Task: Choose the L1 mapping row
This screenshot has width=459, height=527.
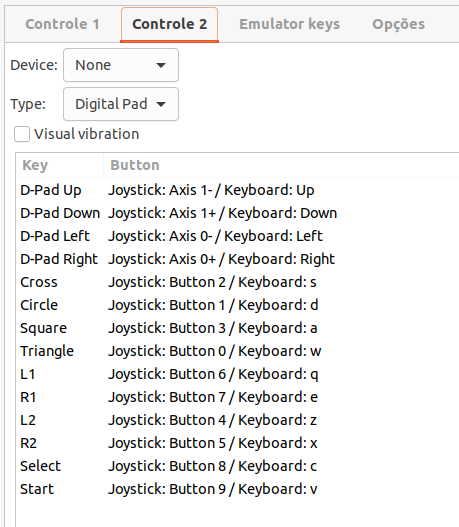Action: [238, 374]
